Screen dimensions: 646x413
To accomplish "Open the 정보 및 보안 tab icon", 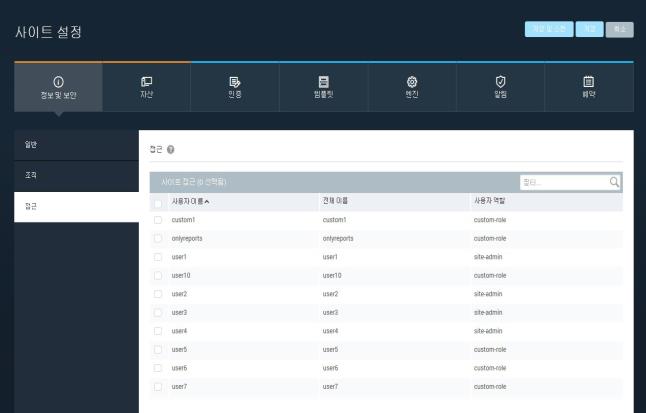I will coord(58,81).
